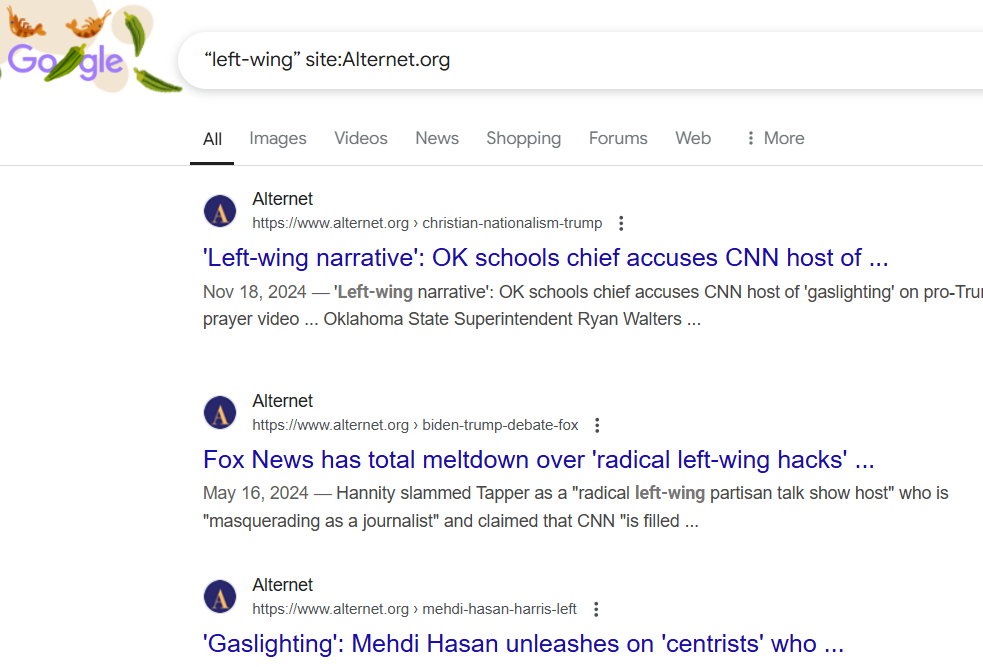Screen dimensions: 983x667
Task: Open the 'Left-wing narrative' OK schools chief article
Action: 545,258
